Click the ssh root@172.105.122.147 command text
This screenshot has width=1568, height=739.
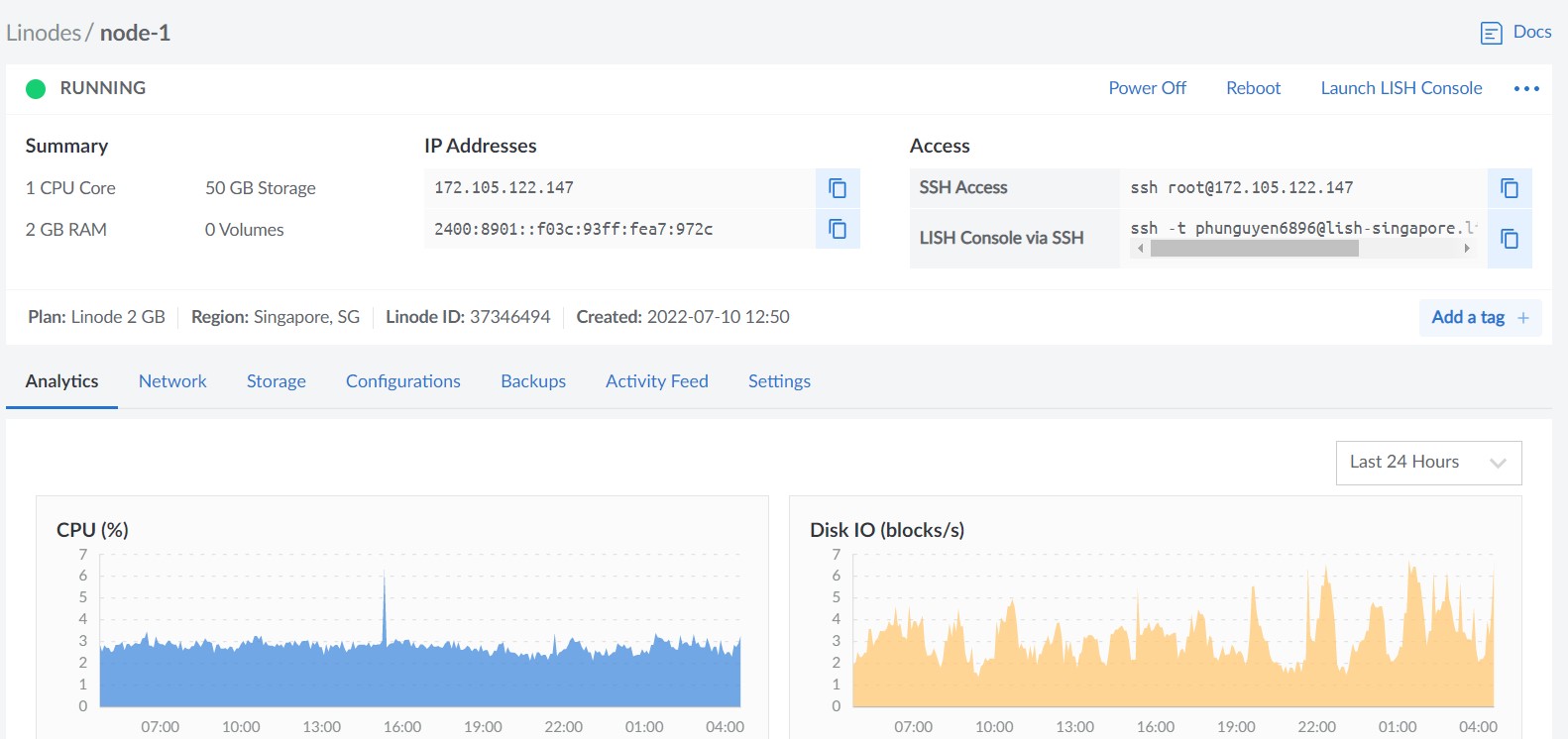tap(1241, 187)
